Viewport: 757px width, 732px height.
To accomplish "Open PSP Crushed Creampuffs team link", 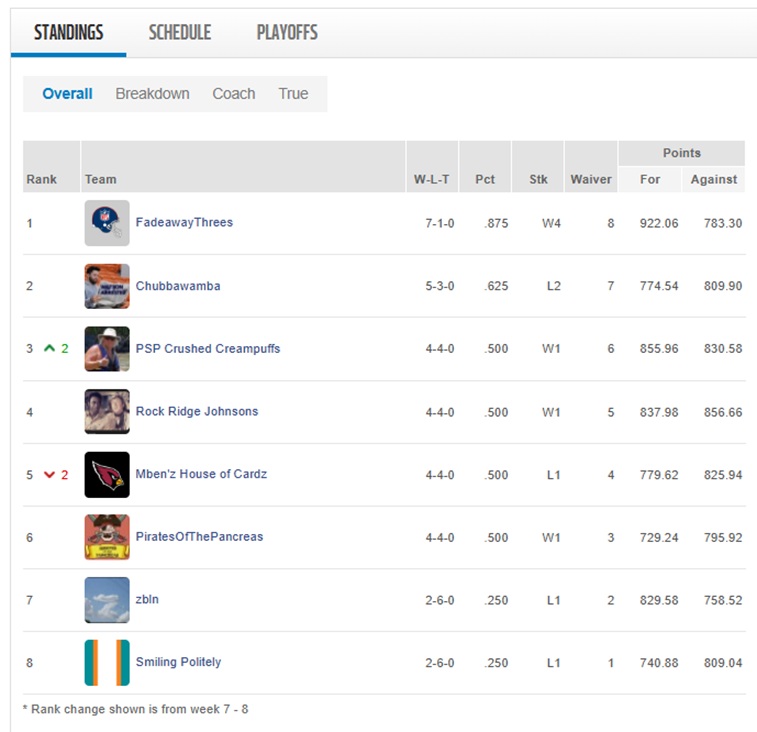I will pos(208,349).
